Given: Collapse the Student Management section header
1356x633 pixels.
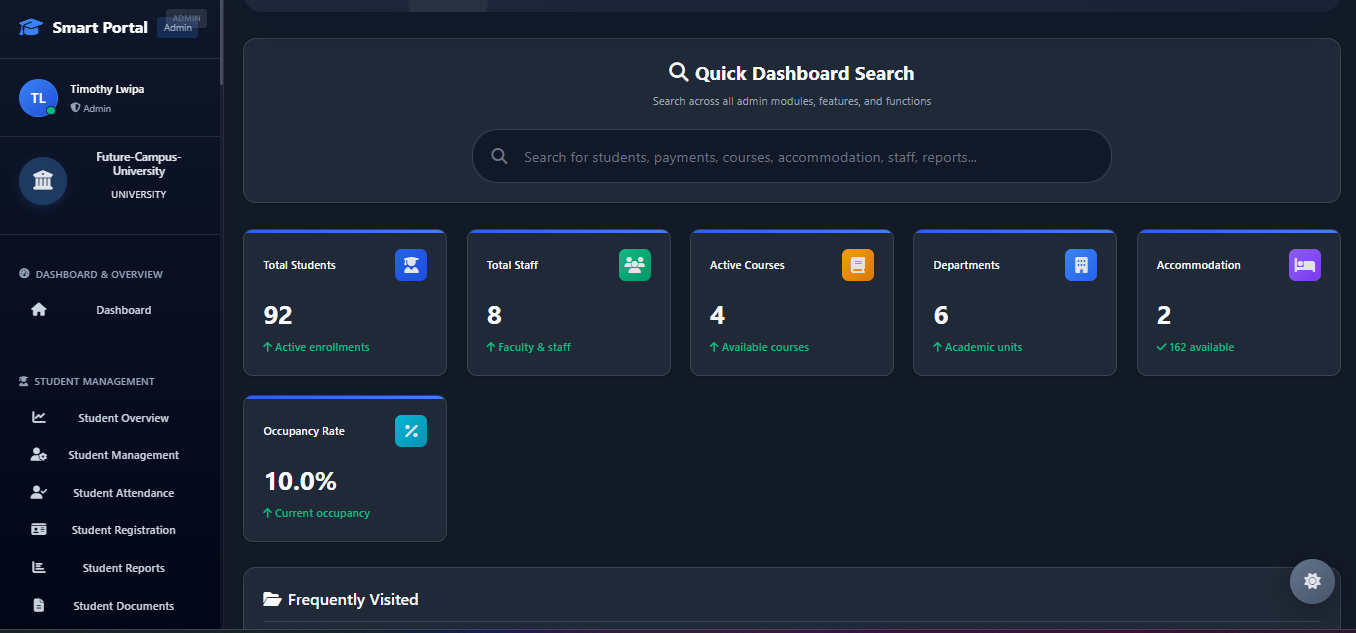Looking at the screenshot, I should (94, 381).
